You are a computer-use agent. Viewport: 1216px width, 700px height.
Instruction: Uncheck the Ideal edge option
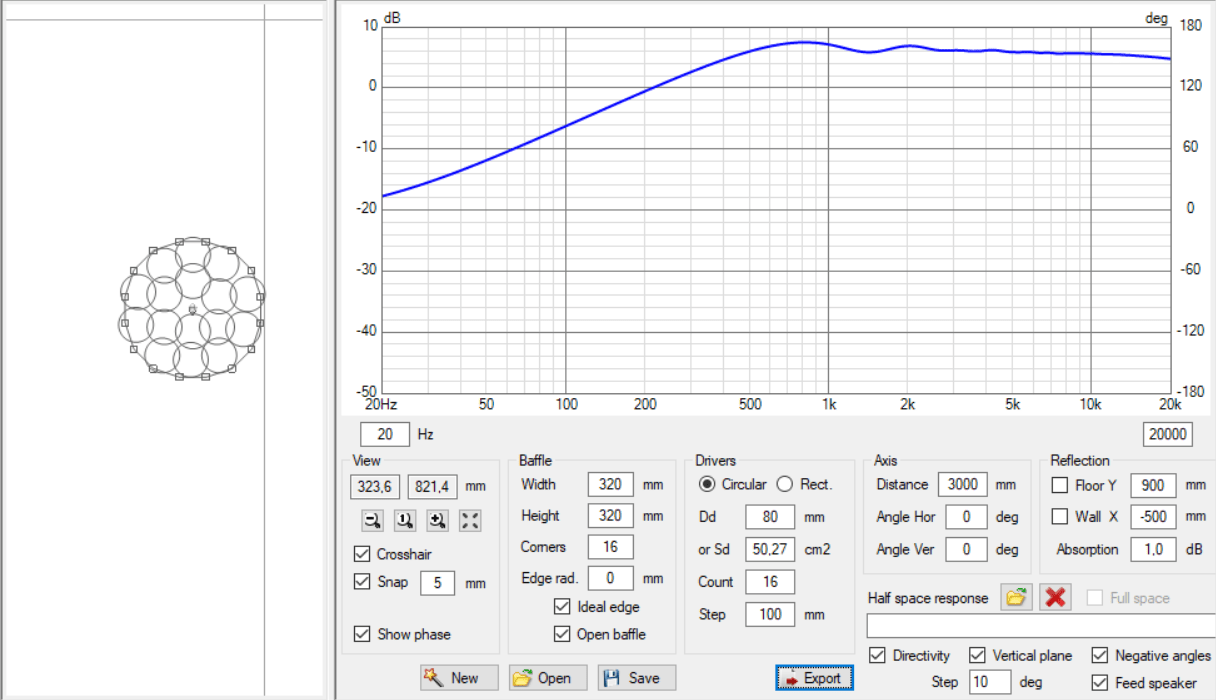tap(562, 607)
